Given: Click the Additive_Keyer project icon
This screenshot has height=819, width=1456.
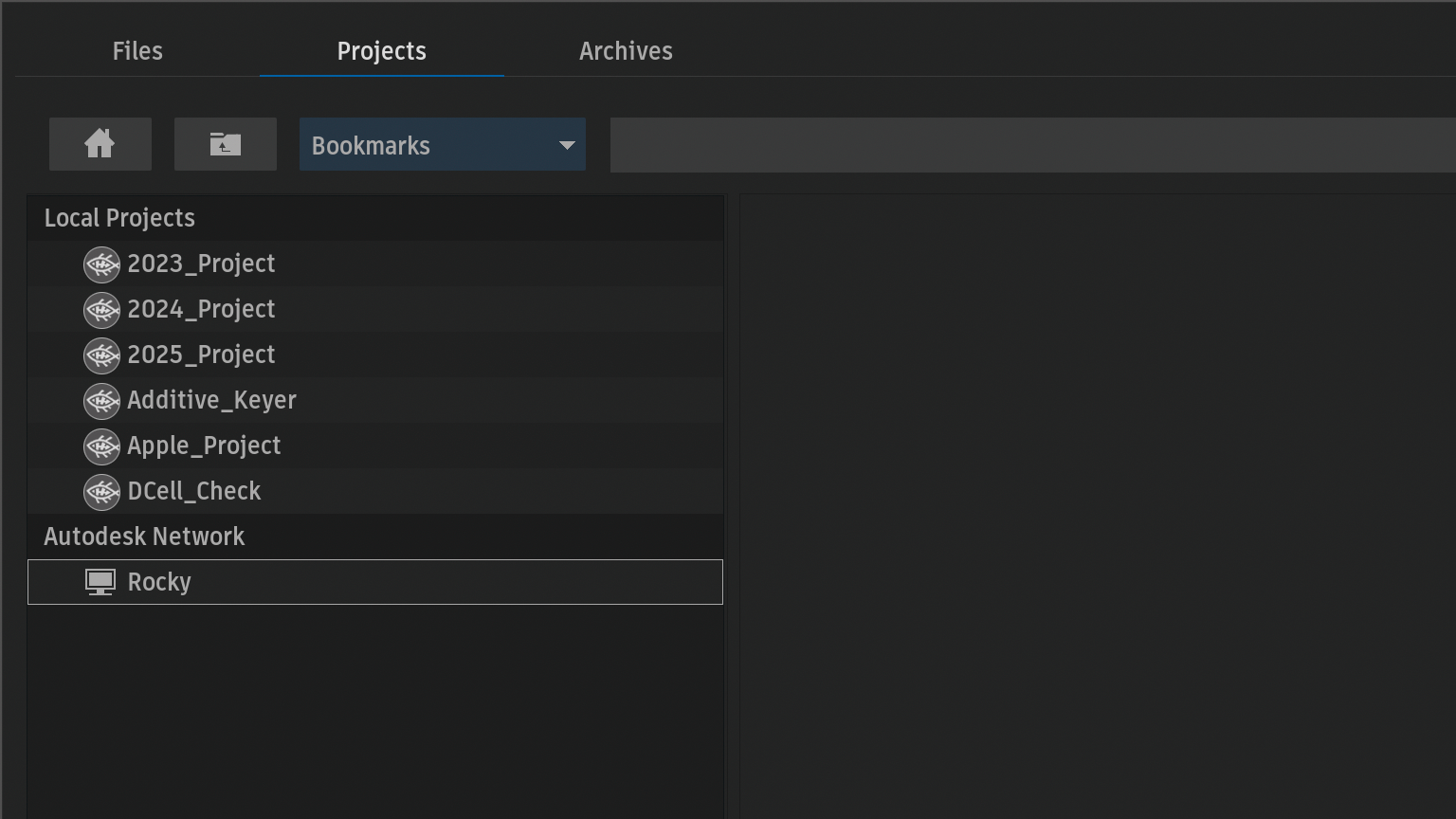Looking at the screenshot, I should [101, 401].
